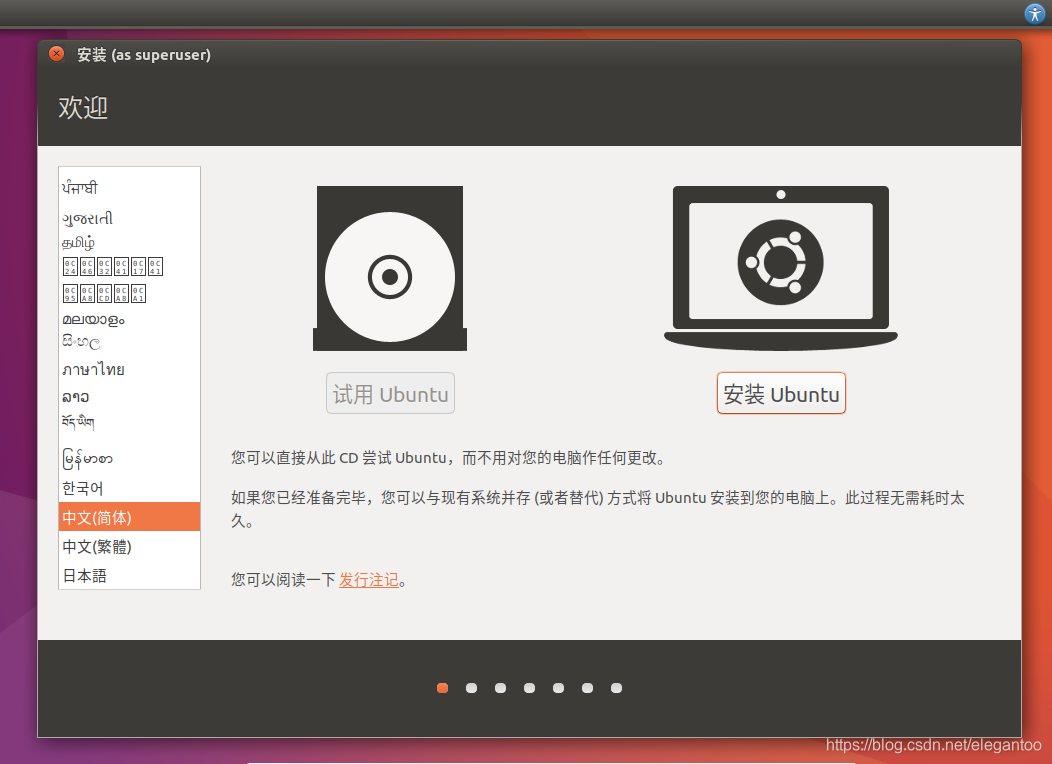Select ภาษาไทย in the language list

pyautogui.click(x=129, y=369)
